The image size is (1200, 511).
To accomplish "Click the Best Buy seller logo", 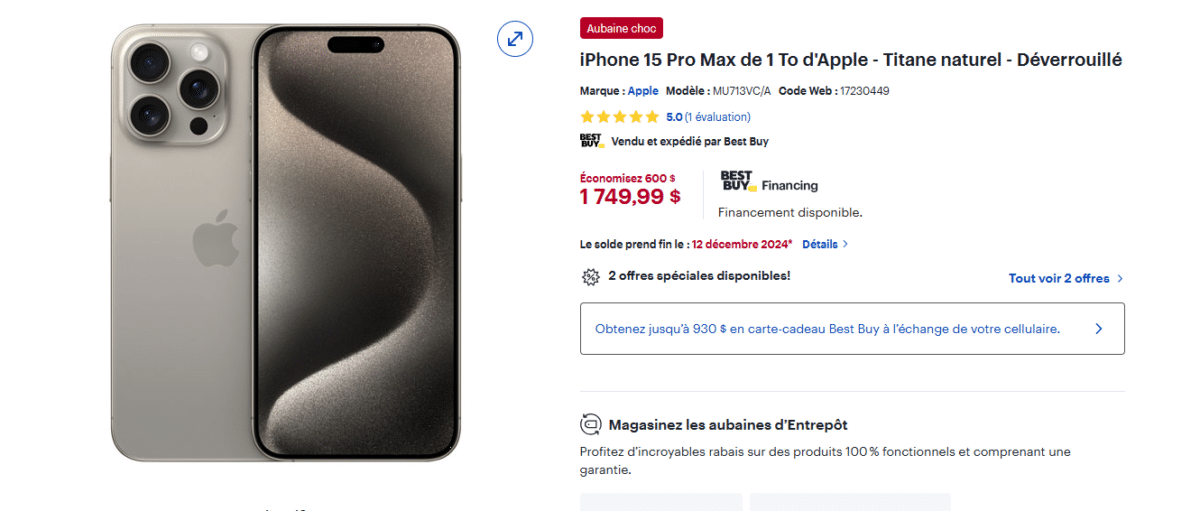I will coord(592,141).
